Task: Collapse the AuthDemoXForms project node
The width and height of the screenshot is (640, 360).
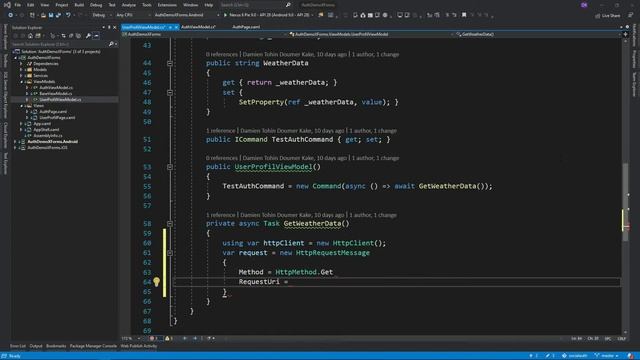Action: click(16, 58)
